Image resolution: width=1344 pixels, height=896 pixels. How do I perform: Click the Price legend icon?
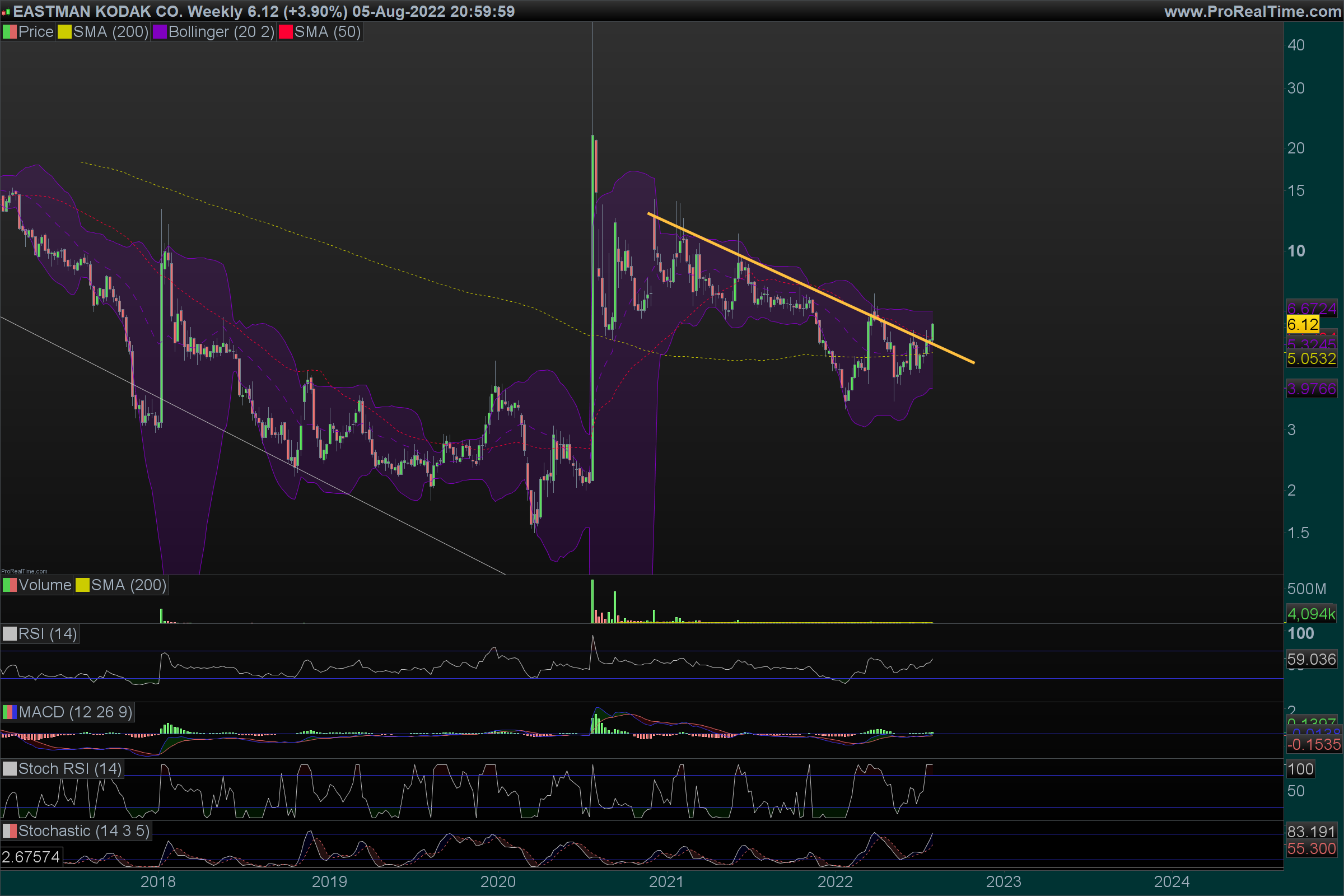coord(10,32)
